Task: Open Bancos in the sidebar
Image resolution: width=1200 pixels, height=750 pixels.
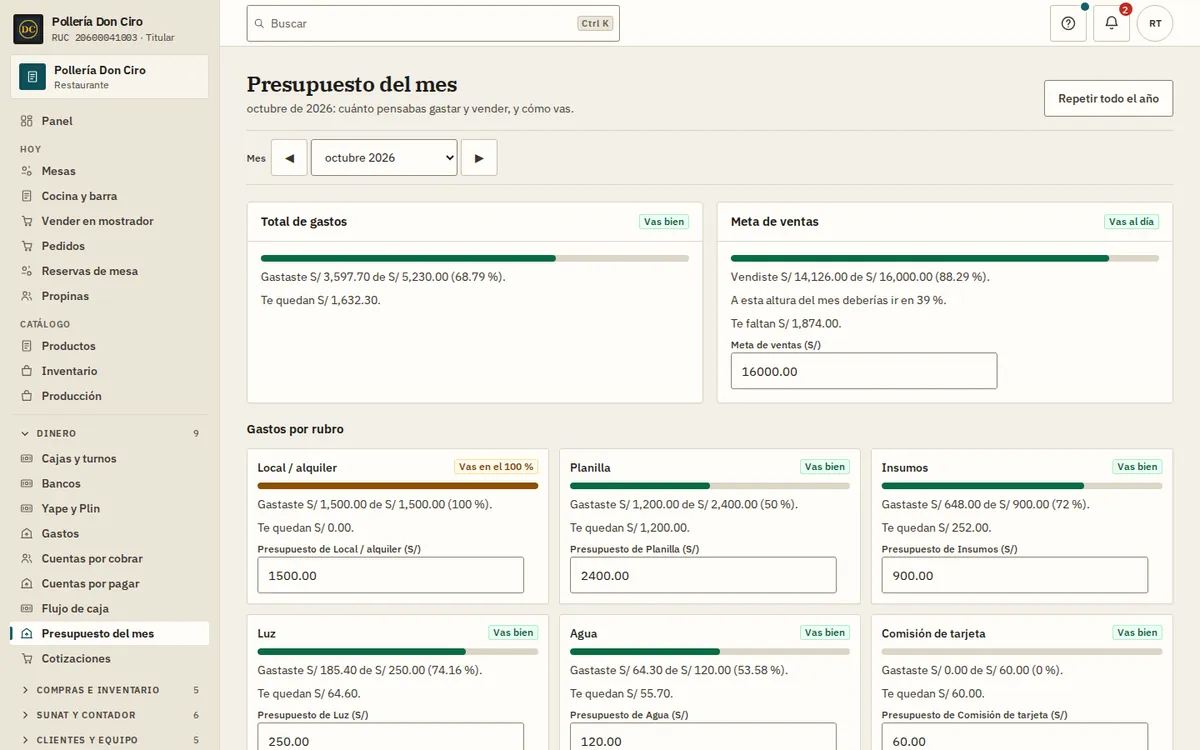Action: [x=110, y=484]
